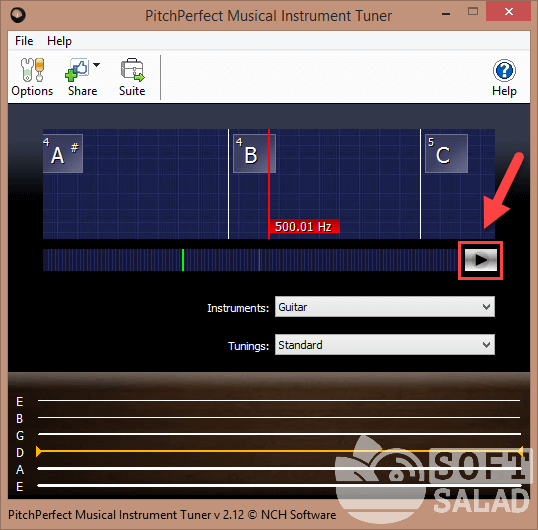Click the C 5 note label
This screenshot has width=538, height=530.
(x=446, y=153)
